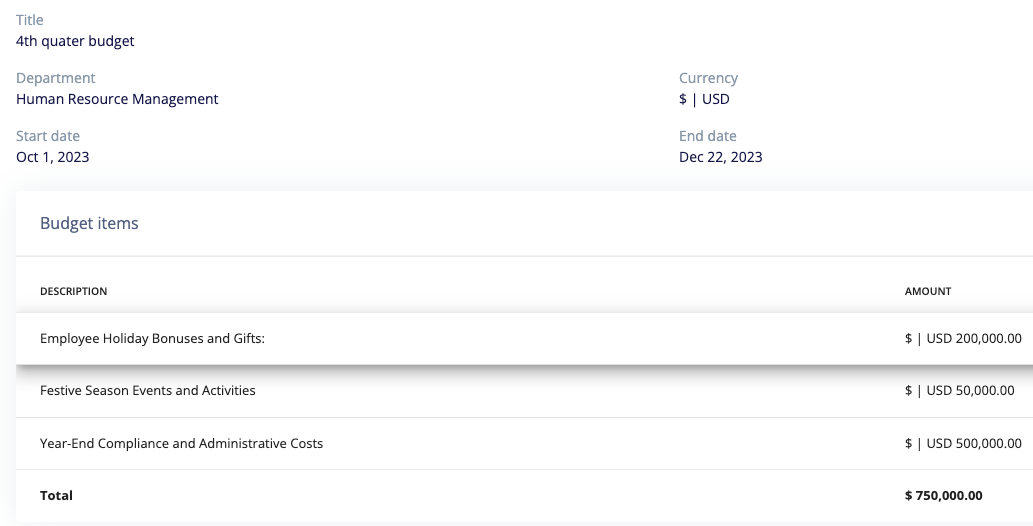Screen dimensions: 1033x526
Task: Click the $ 750,000.00 total amount
Action: pos(944,496)
